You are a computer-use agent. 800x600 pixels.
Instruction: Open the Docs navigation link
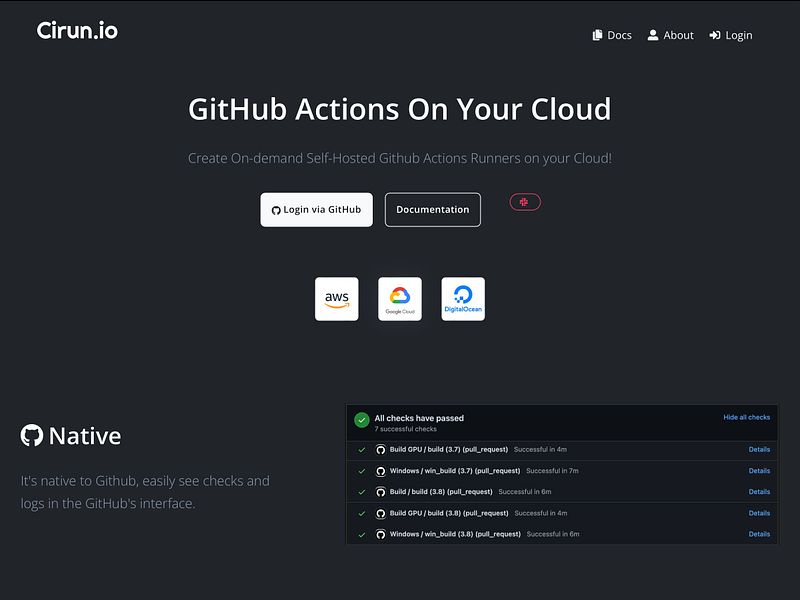612,35
